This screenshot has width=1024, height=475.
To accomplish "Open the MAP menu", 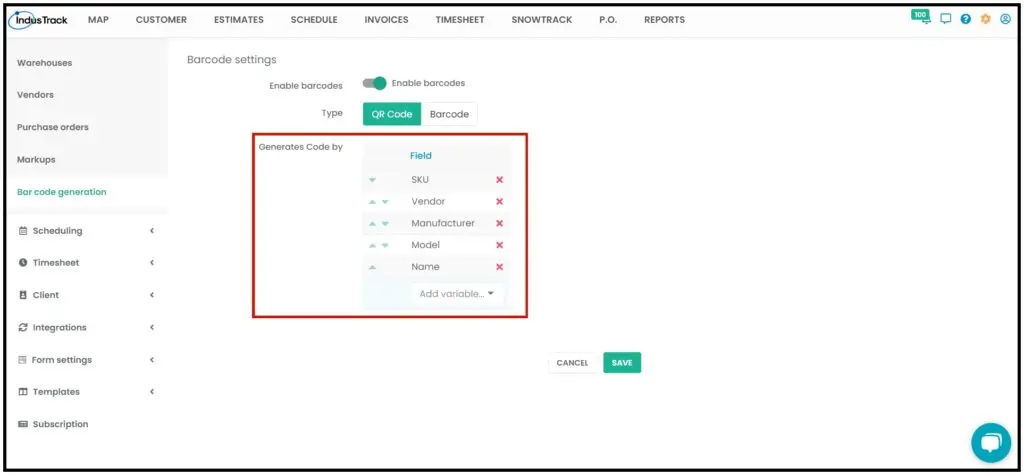I will (98, 20).
